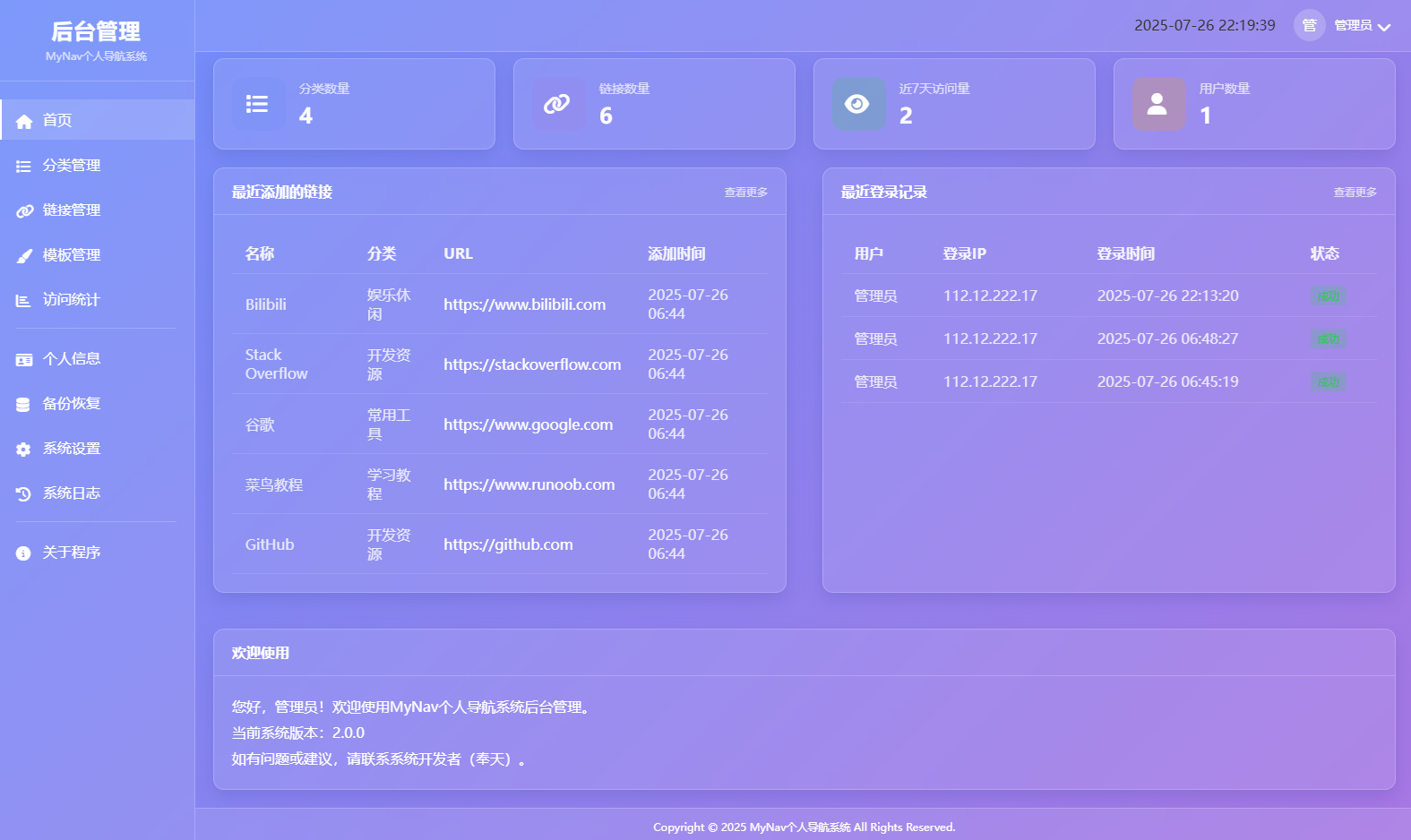
Task: Expand the 管理员 user dropdown arrow
Action: point(1384,27)
